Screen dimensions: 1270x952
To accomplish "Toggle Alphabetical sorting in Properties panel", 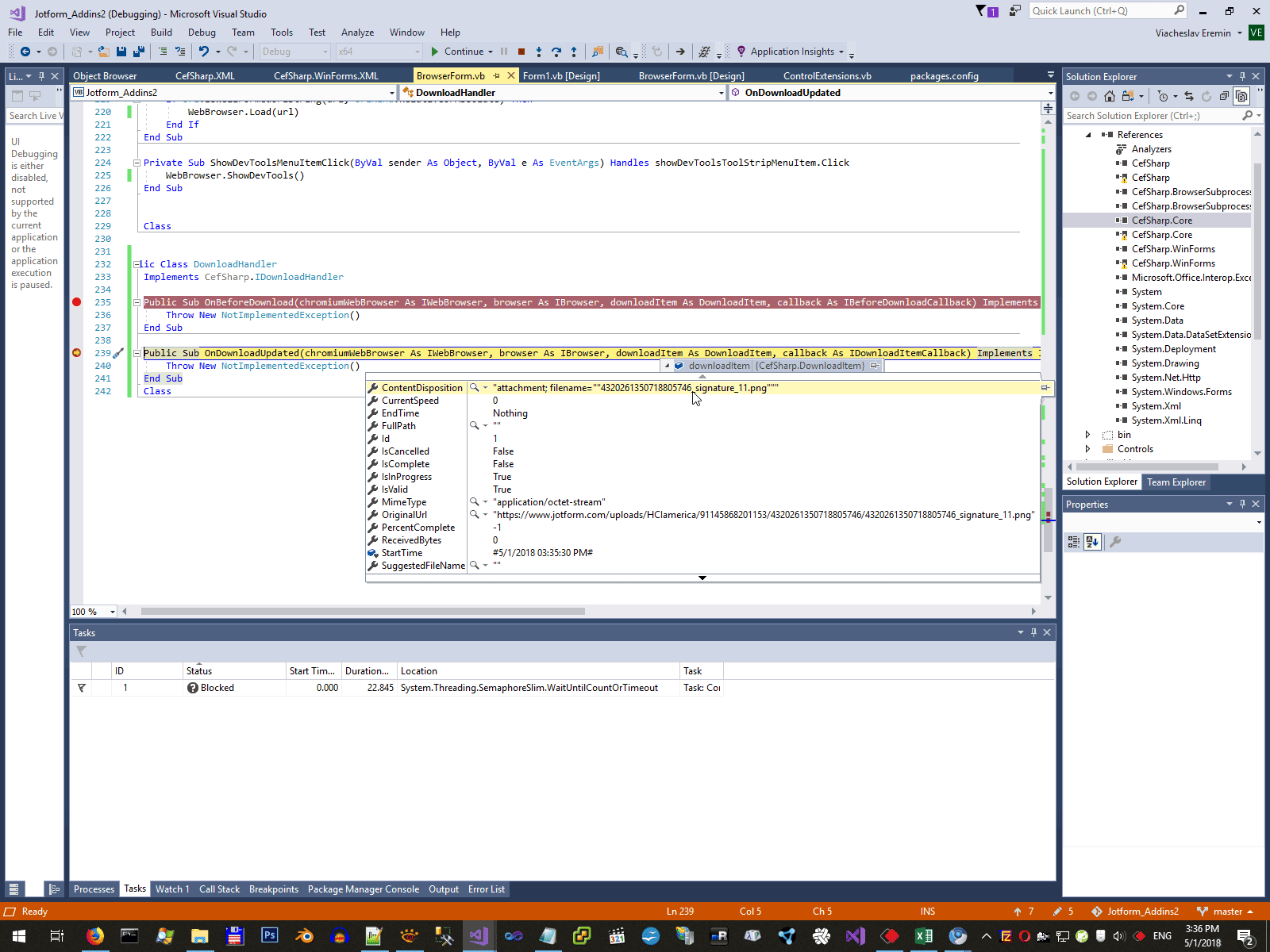I will click(x=1093, y=542).
